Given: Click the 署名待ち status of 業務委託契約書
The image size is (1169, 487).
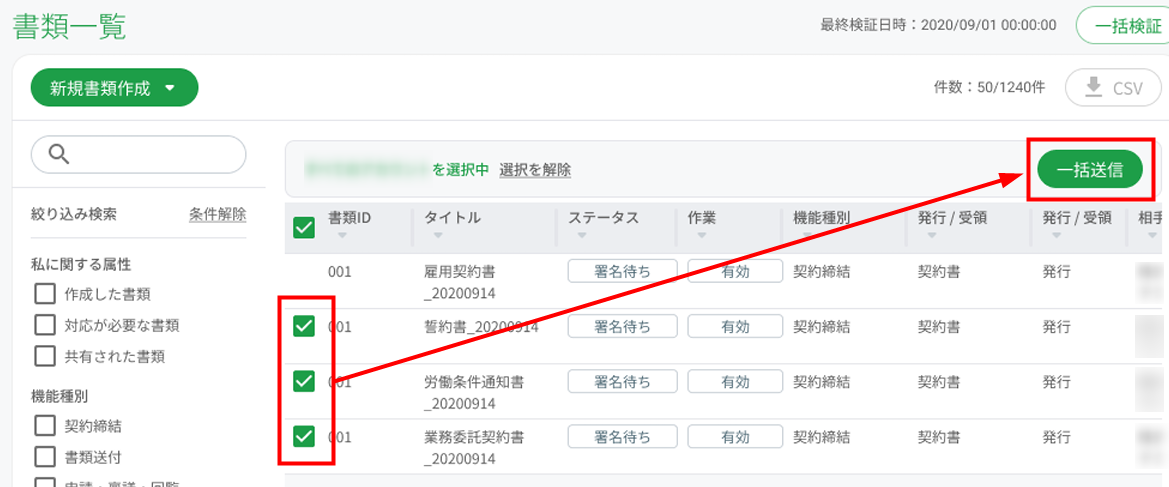Looking at the screenshot, I should (623, 437).
